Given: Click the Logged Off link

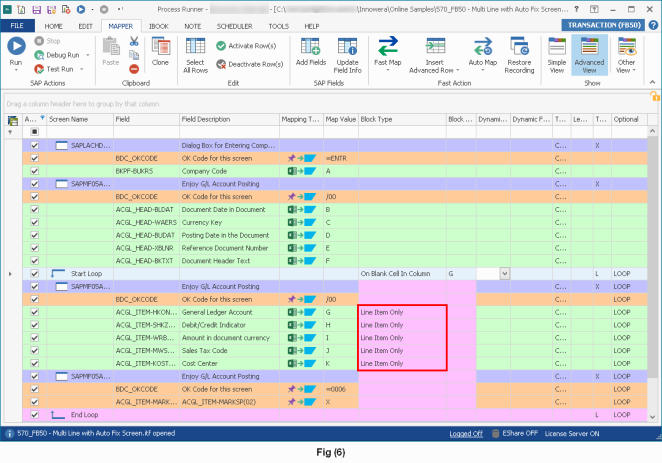Looking at the screenshot, I should (x=466, y=433).
